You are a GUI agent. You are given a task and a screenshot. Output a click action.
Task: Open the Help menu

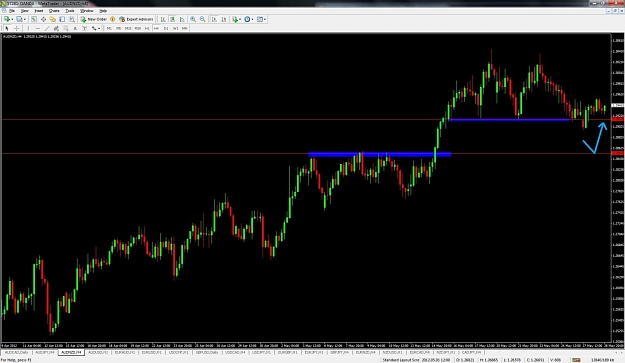tap(103, 11)
